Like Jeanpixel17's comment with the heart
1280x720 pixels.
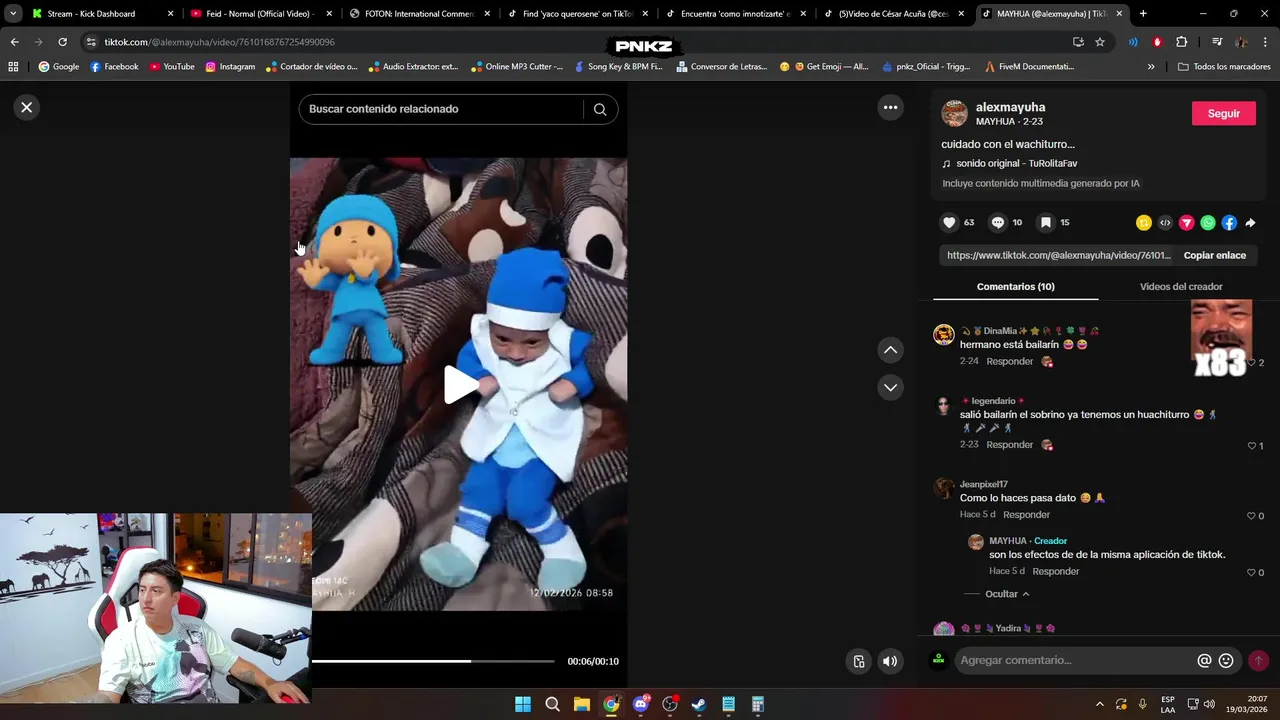[1252, 516]
